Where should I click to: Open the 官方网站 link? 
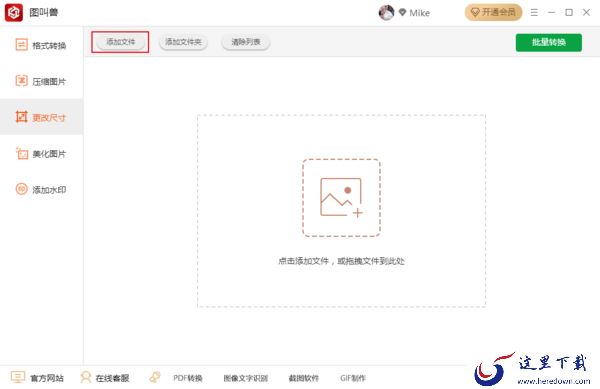tap(47, 378)
